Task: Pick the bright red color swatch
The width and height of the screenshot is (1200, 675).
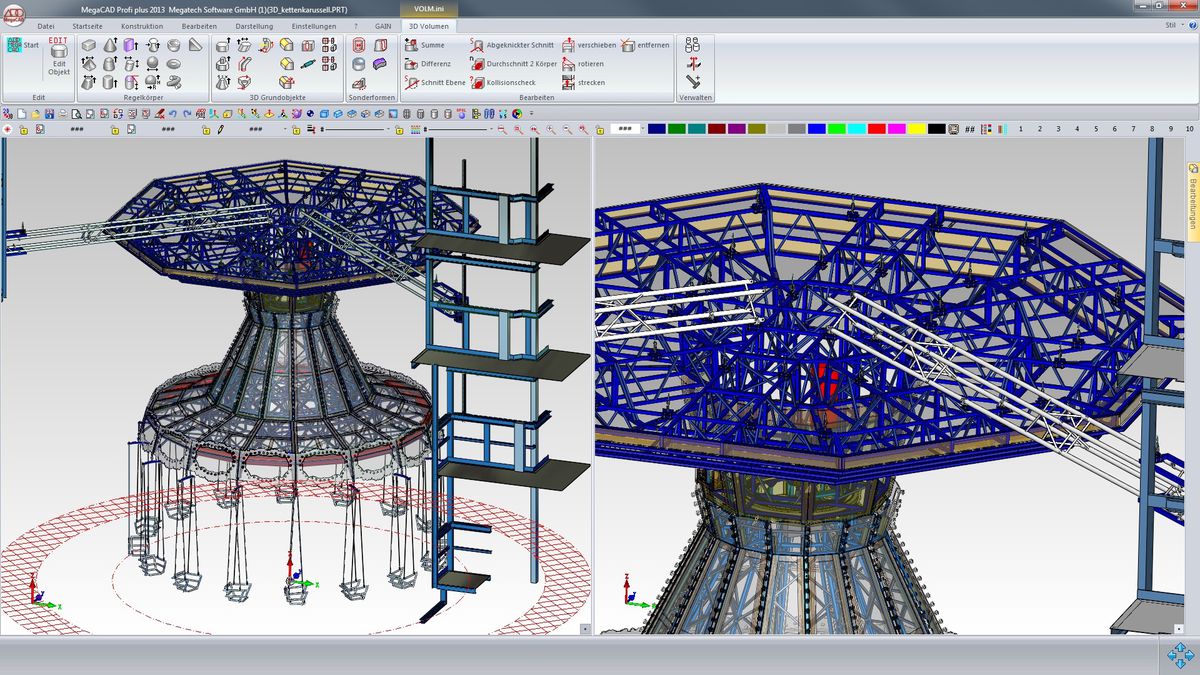Action: pos(876,129)
